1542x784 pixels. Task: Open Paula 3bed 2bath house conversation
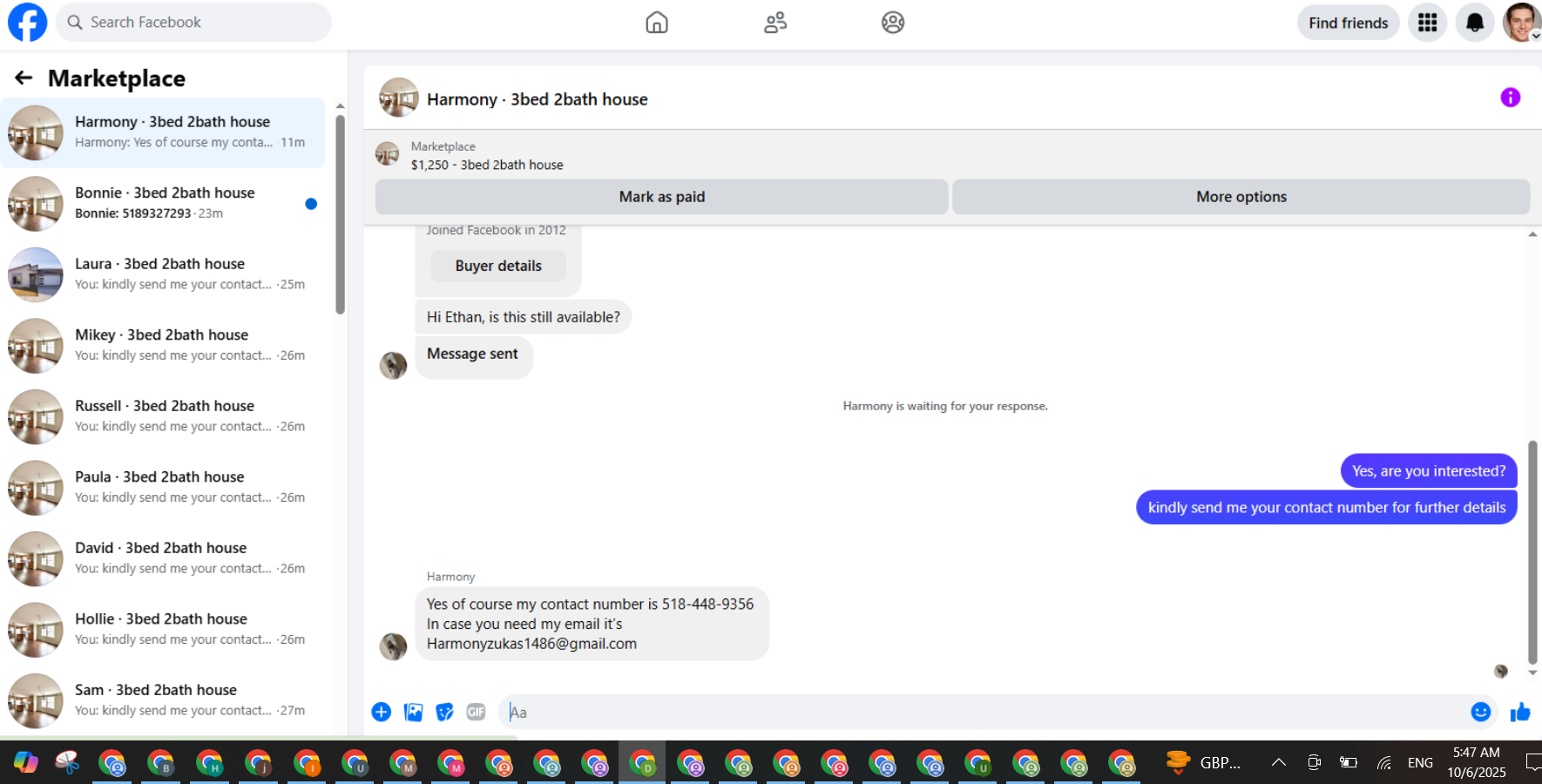[x=162, y=488]
